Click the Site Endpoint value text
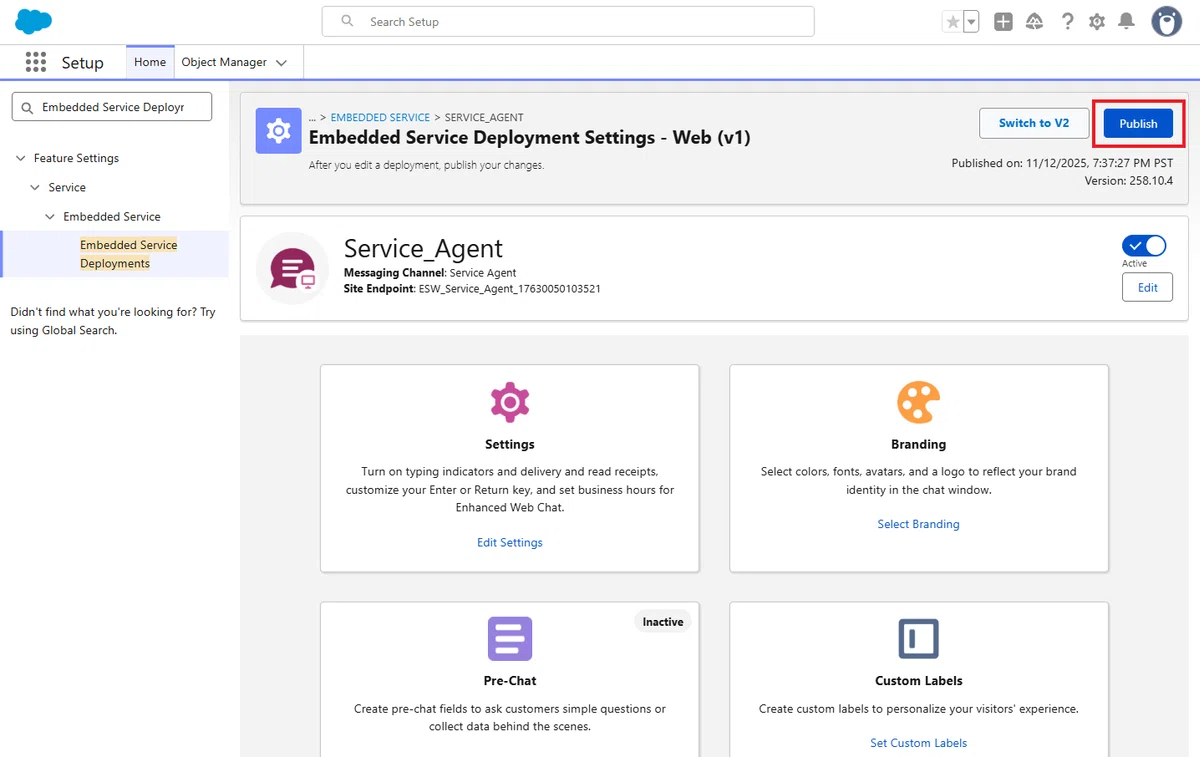Screen dimensions: 1200x757 point(509,288)
